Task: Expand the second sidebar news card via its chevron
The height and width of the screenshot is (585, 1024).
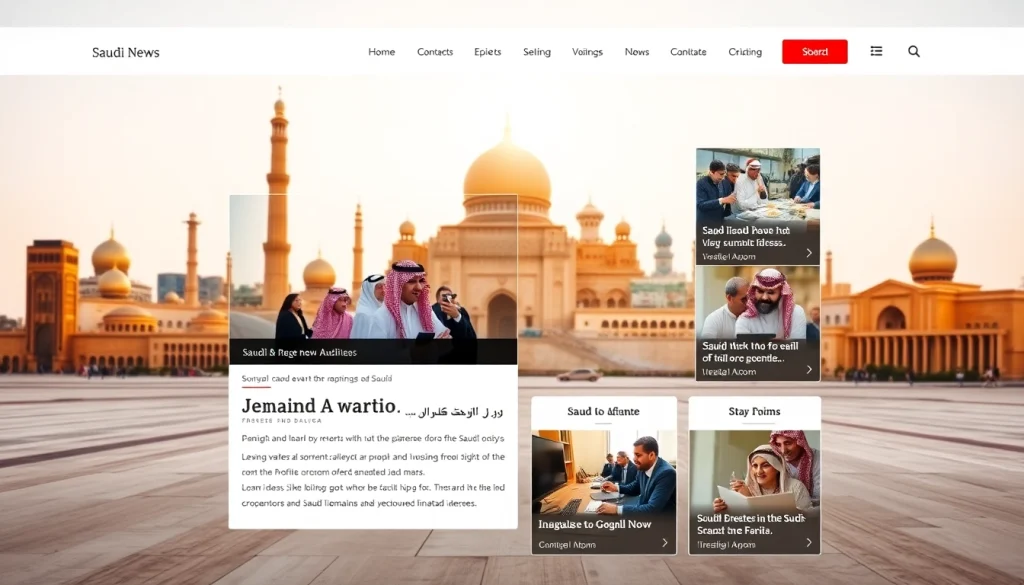Action: 811,371
